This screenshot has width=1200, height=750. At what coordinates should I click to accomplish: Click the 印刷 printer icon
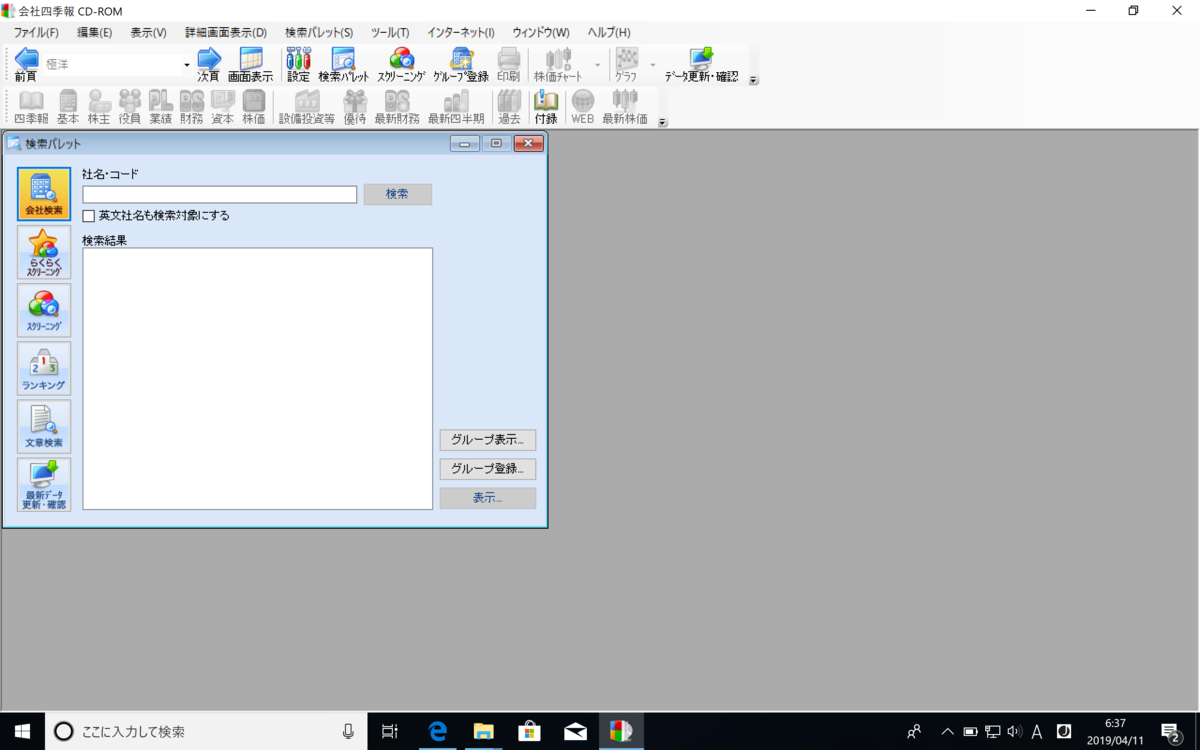508,64
